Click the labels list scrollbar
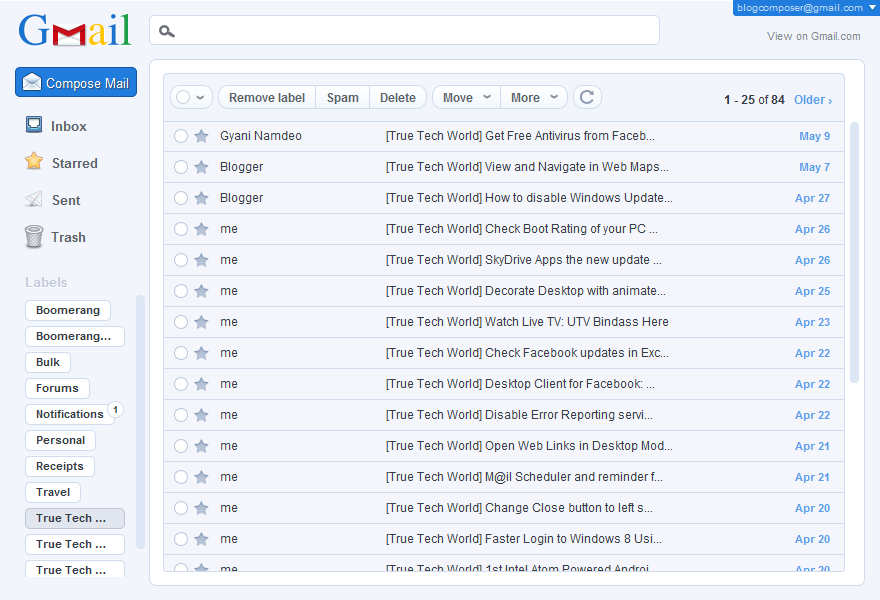Image resolution: width=880 pixels, height=600 pixels. tap(140, 421)
